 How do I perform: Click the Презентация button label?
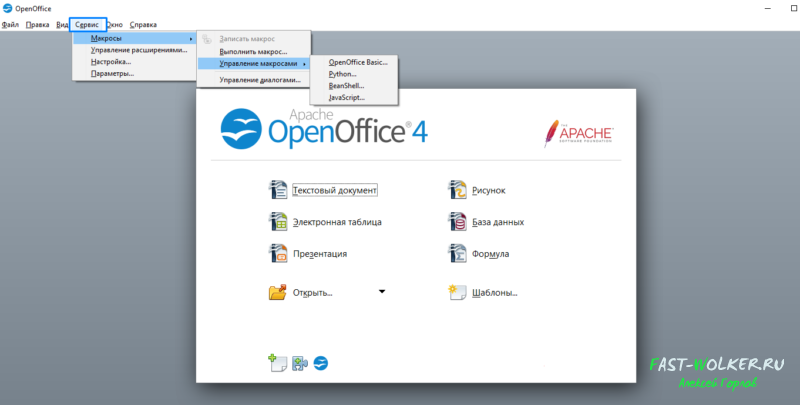point(320,254)
